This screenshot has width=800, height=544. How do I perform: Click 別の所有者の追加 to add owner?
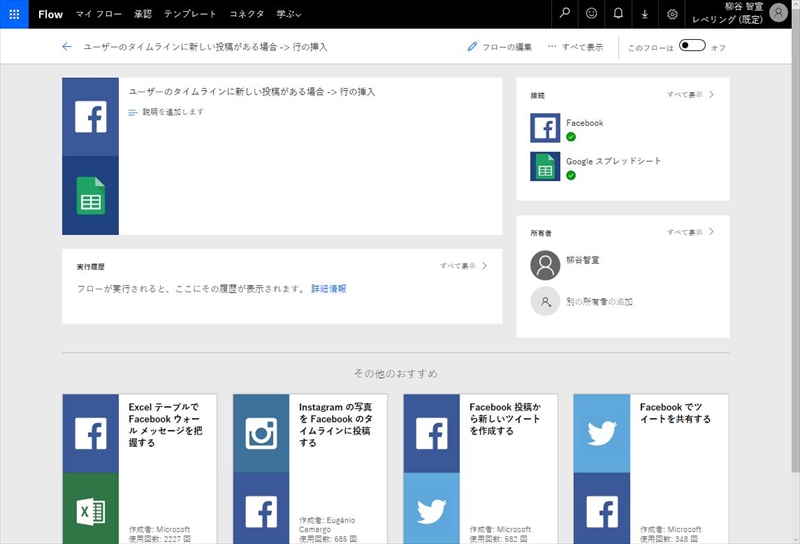(x=598, y=301)
